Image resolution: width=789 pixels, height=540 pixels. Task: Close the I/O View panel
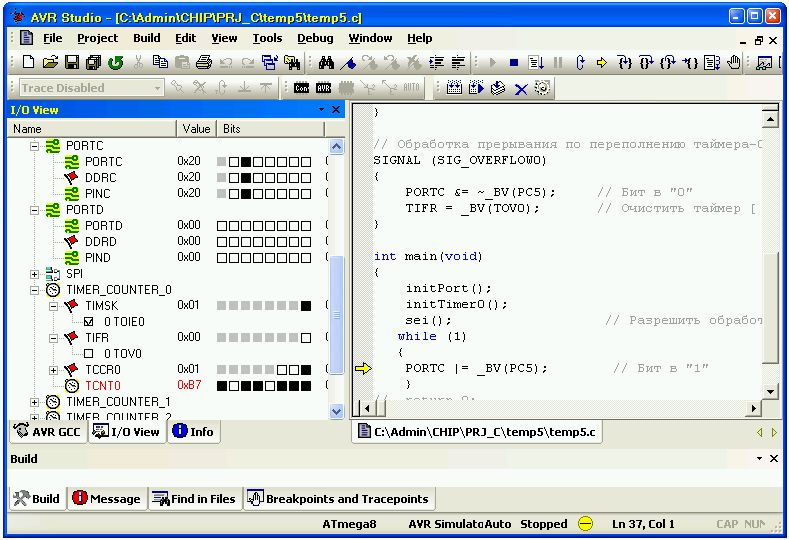(336, 110)
